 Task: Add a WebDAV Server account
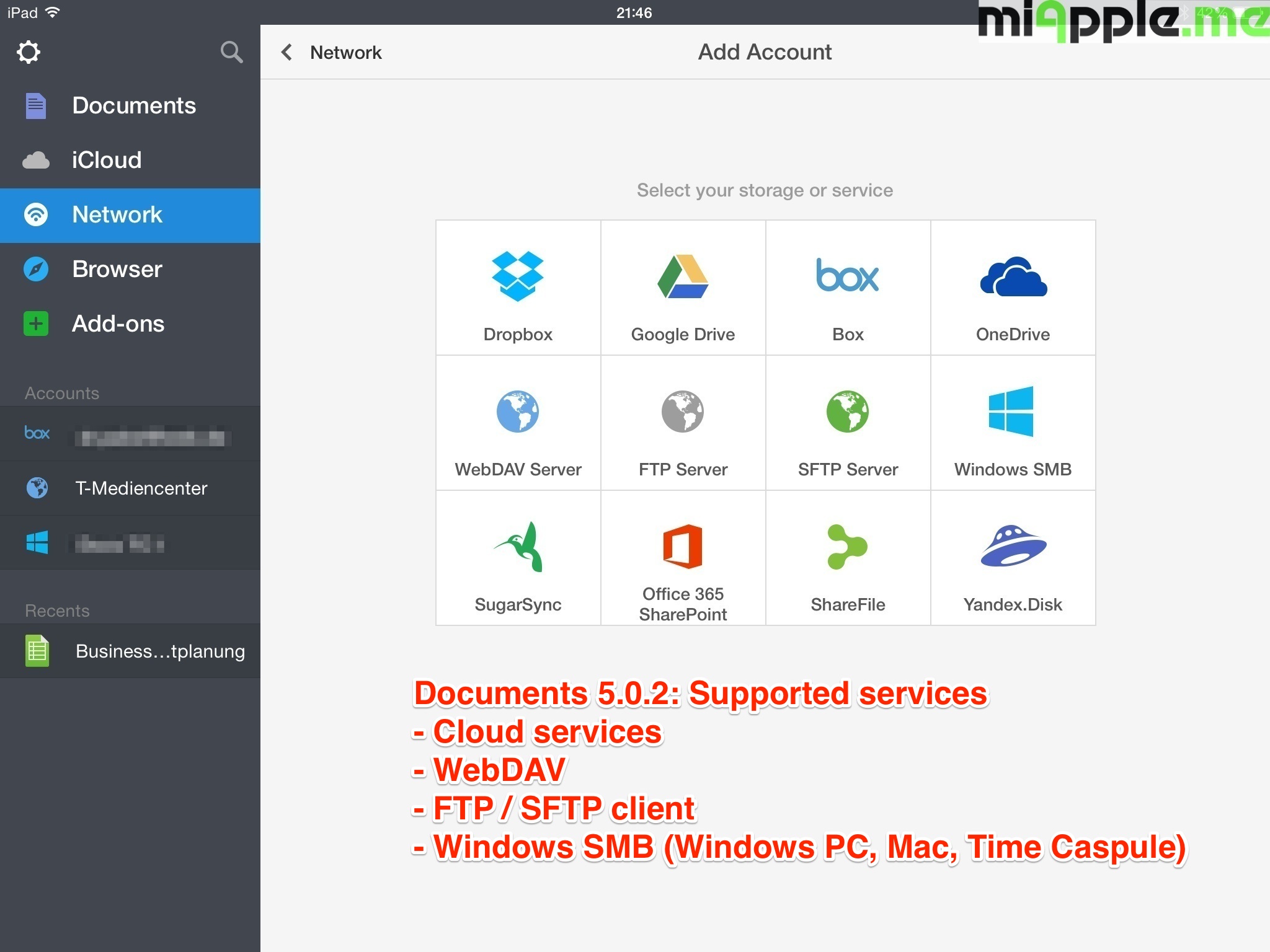tap(518, 423)
